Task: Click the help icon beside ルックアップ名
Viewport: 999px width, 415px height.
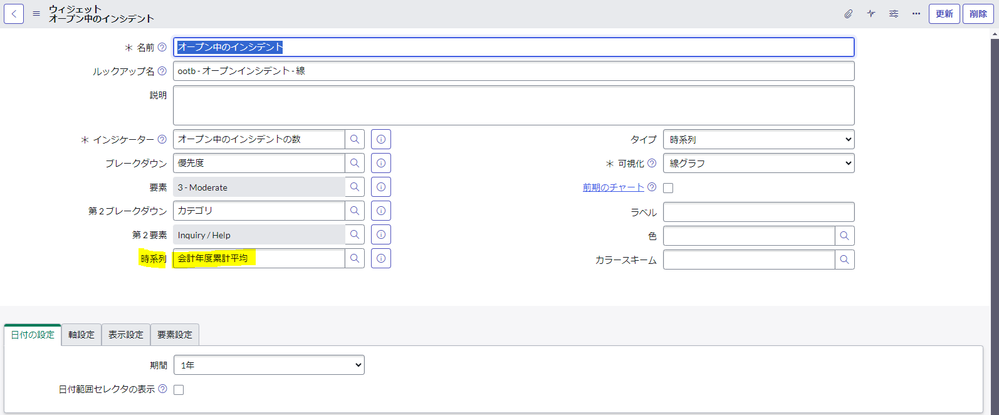Action: 162,71
